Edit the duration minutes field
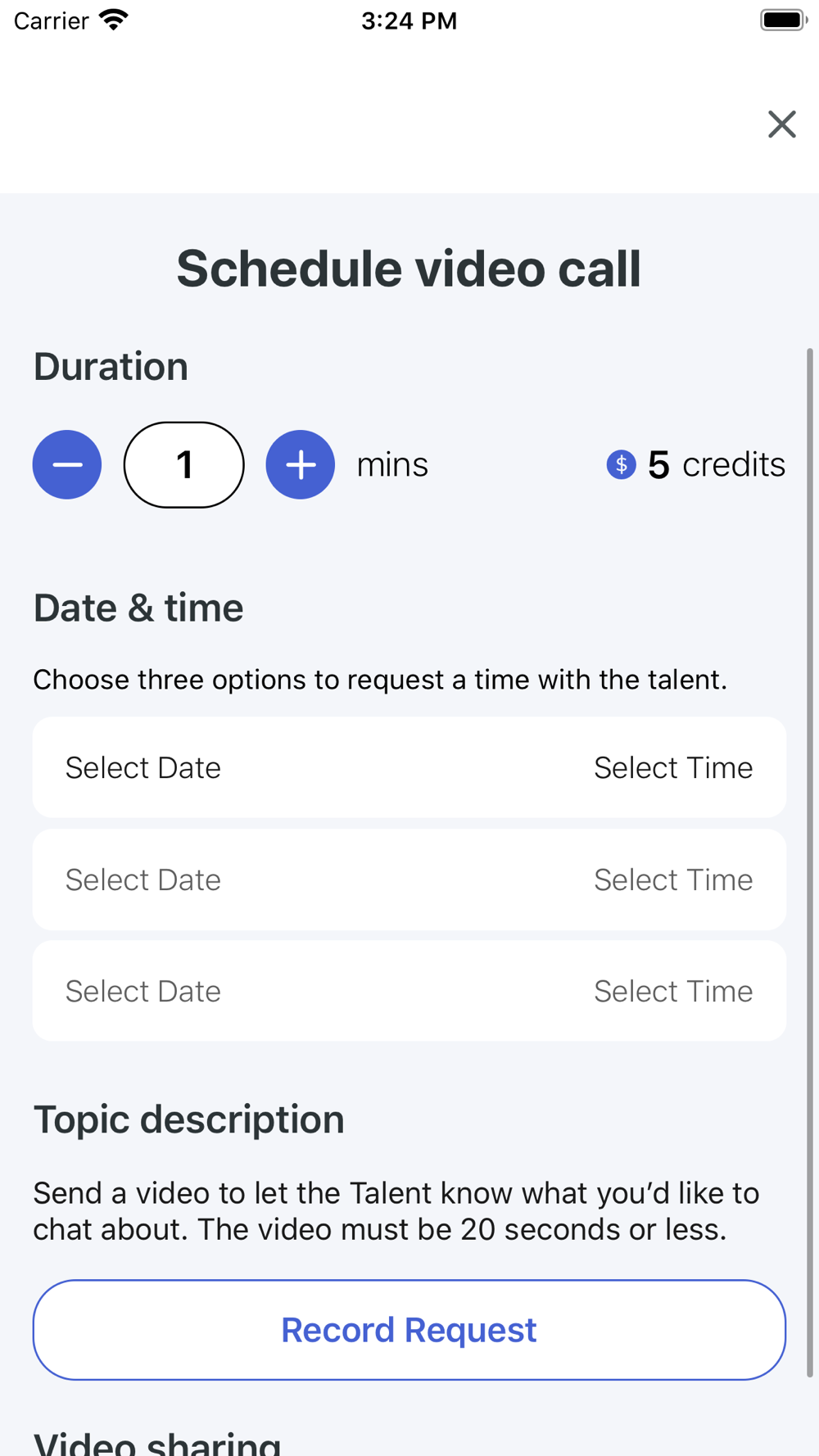 tap(184, 464)
